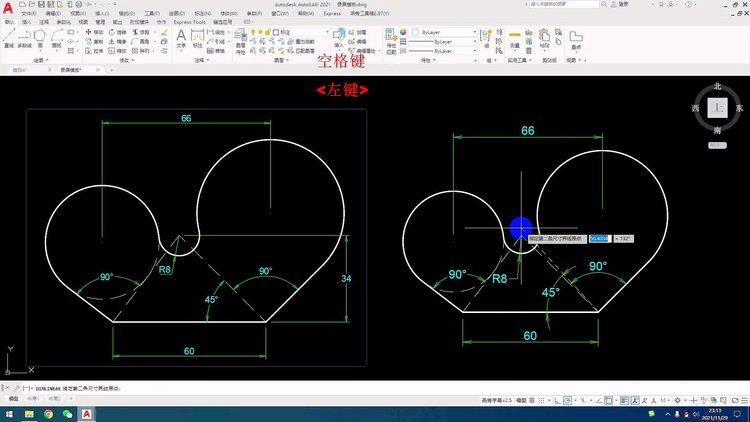This screenshot has height=422, width=750.
Task: Click the Move (移动) tool
Action: pos(94,32)
